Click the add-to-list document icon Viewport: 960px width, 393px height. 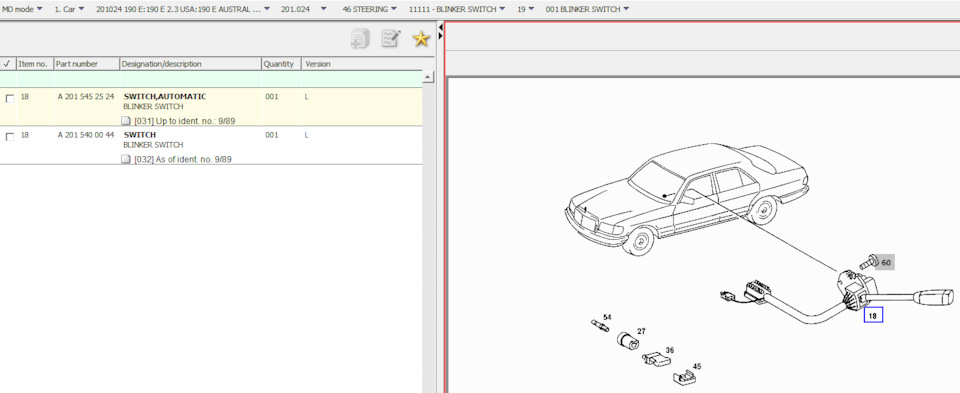tap(360, 39)
